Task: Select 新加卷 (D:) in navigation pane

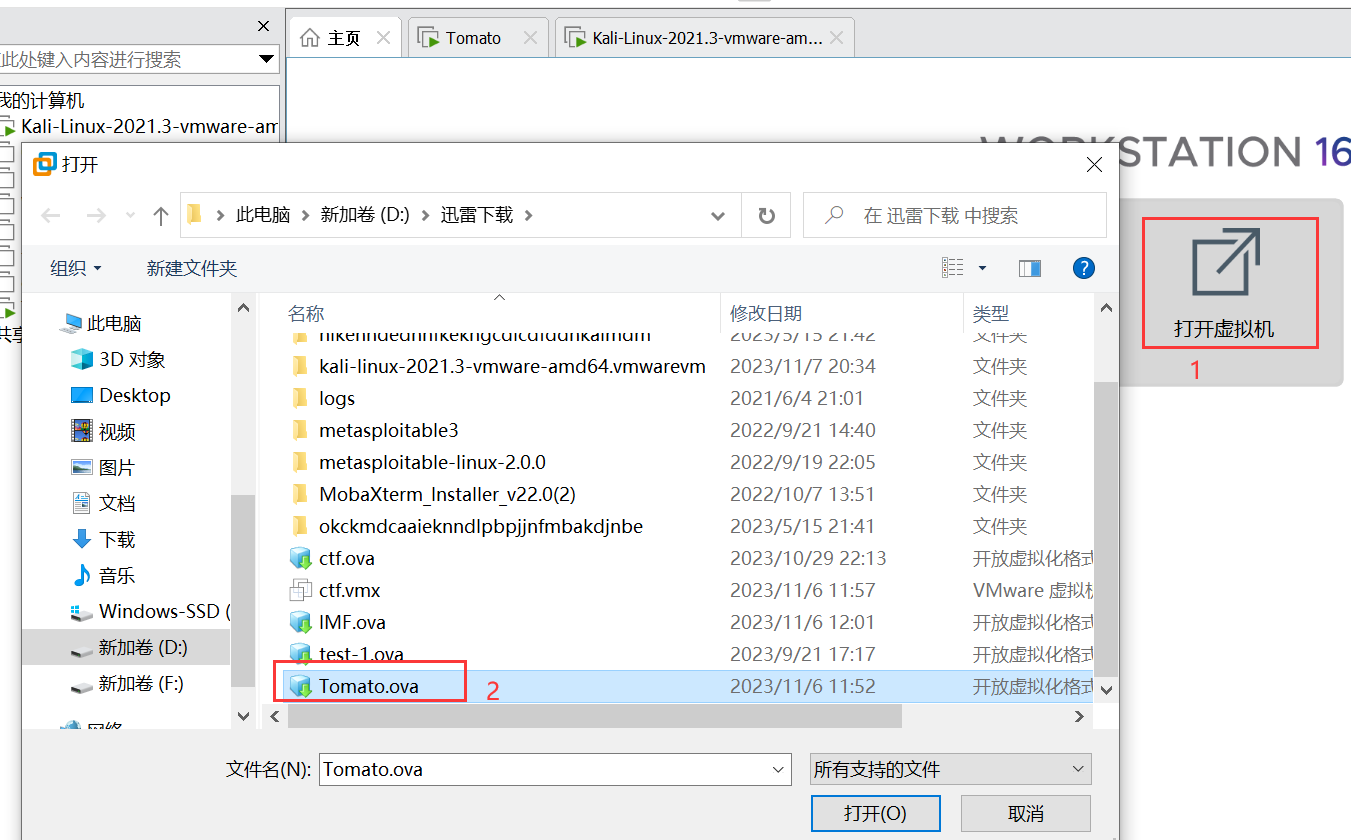Action: pos(128,647)
